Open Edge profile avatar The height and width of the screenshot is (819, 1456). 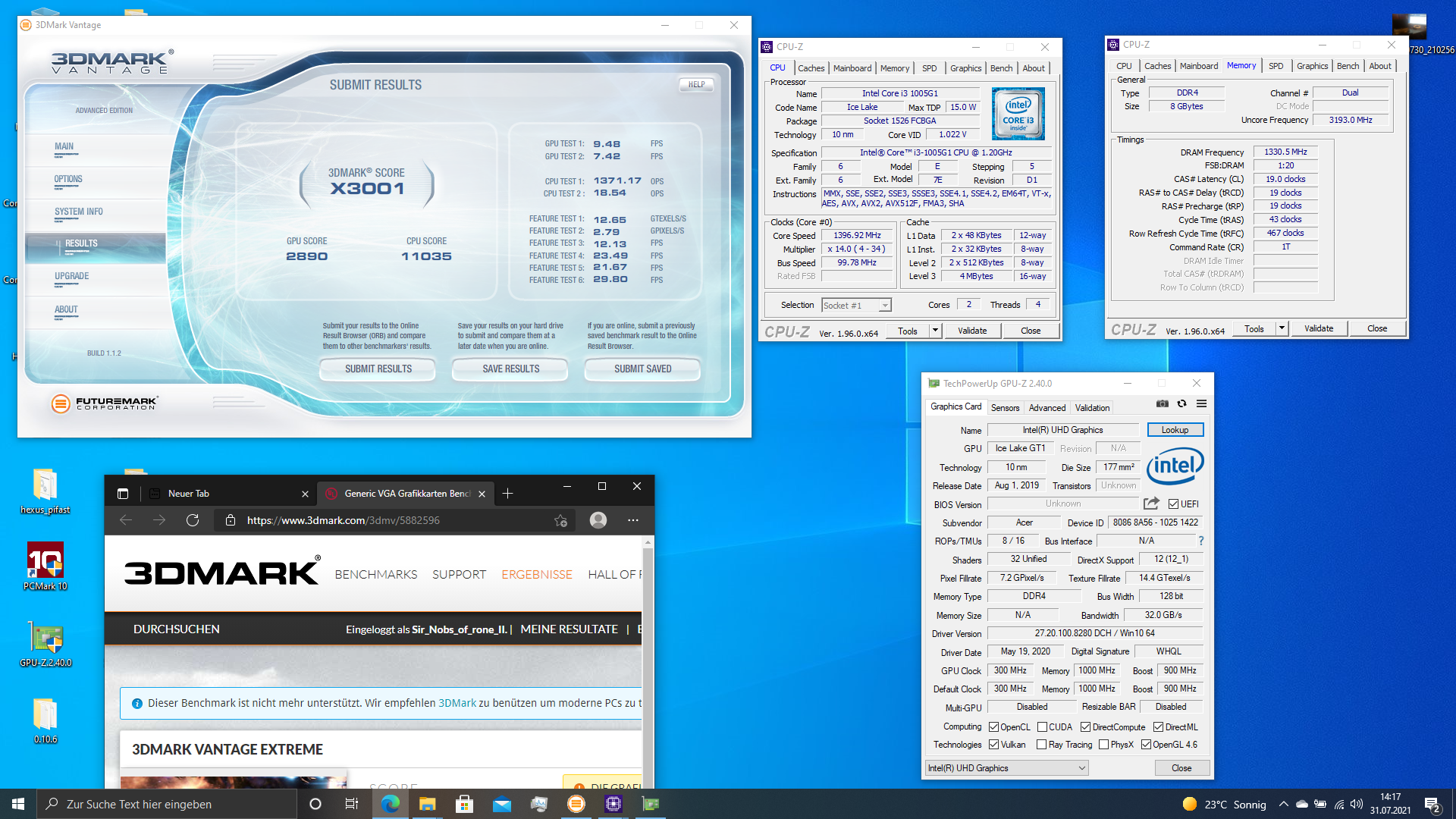click(x=598, y=520)
